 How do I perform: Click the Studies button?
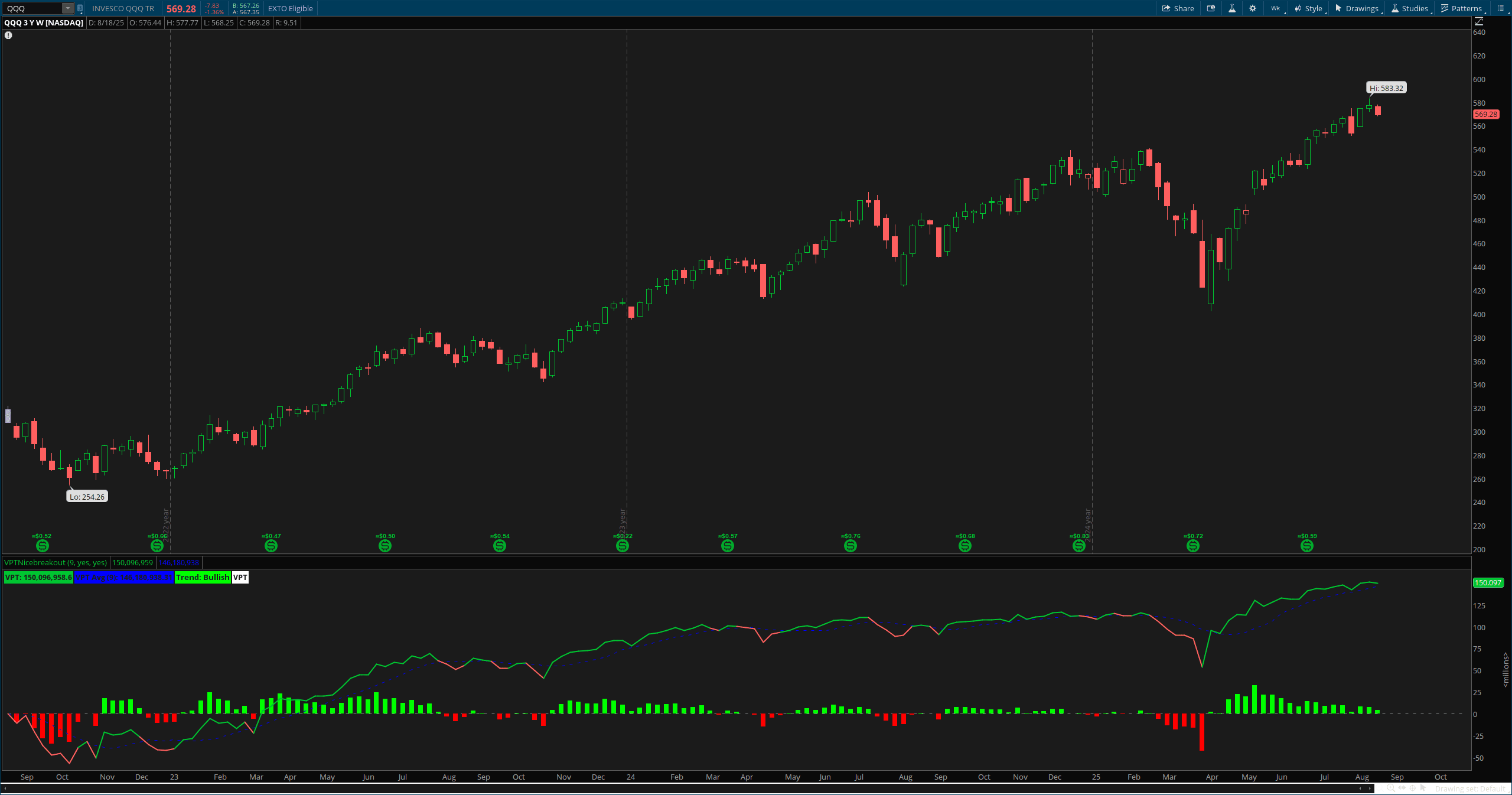click(x=1413, y=8)
